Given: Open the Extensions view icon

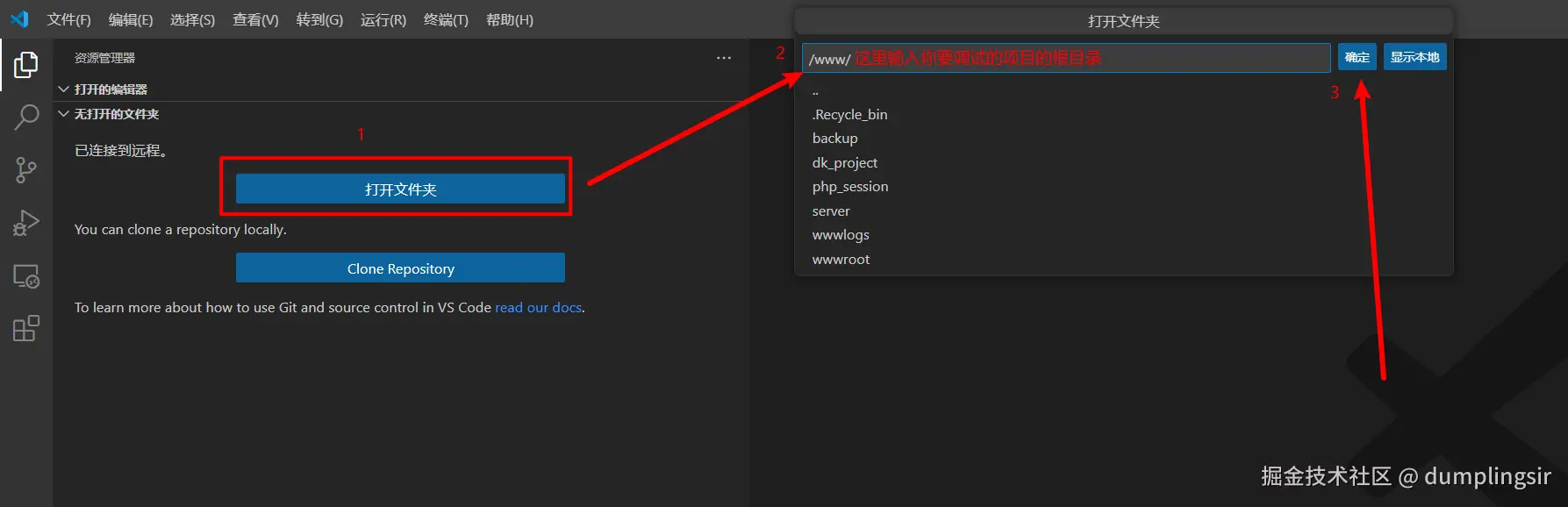Looking at the screenshot, I should (x=26, y=329).
